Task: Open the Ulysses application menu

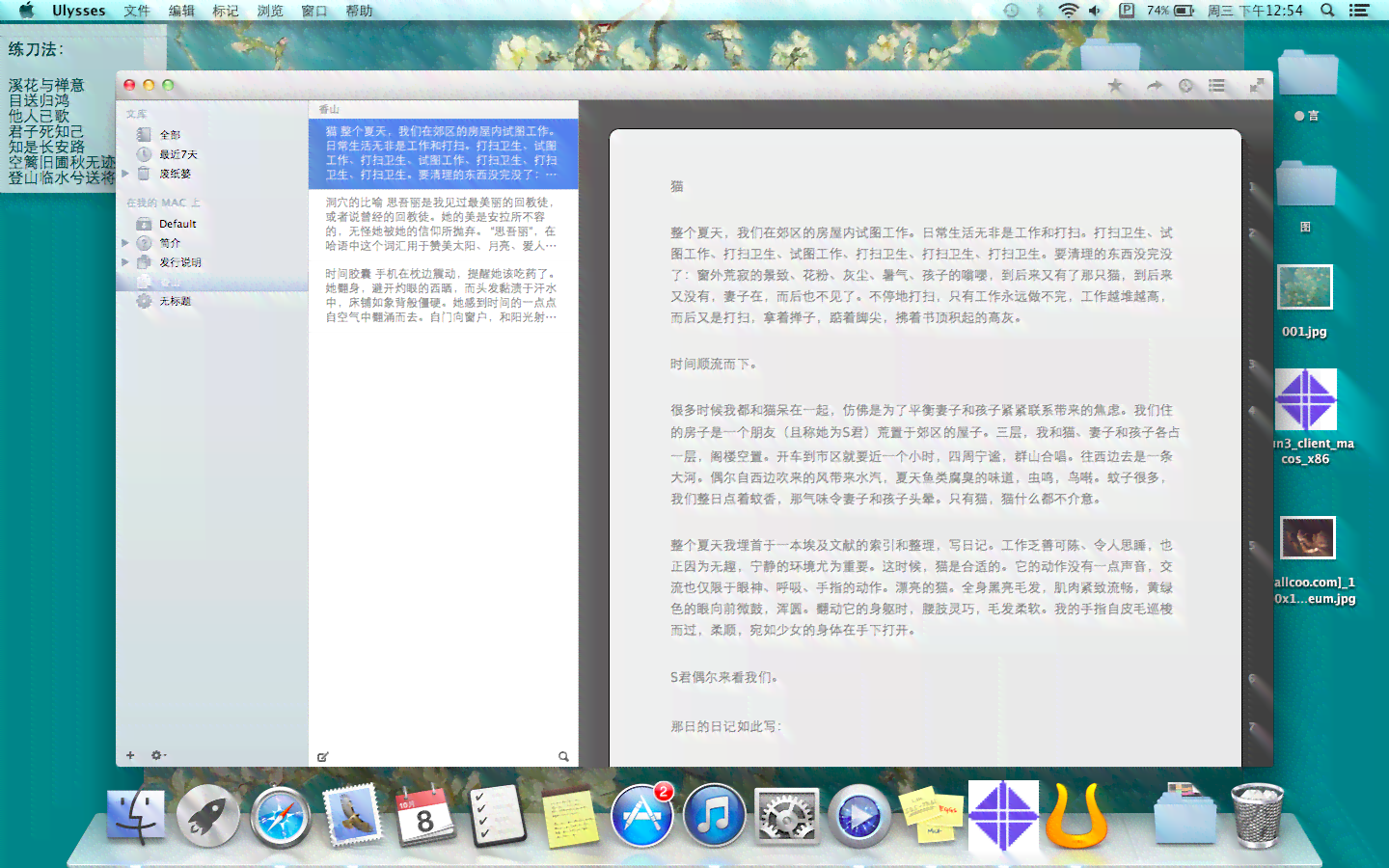Action: (79, 11)
